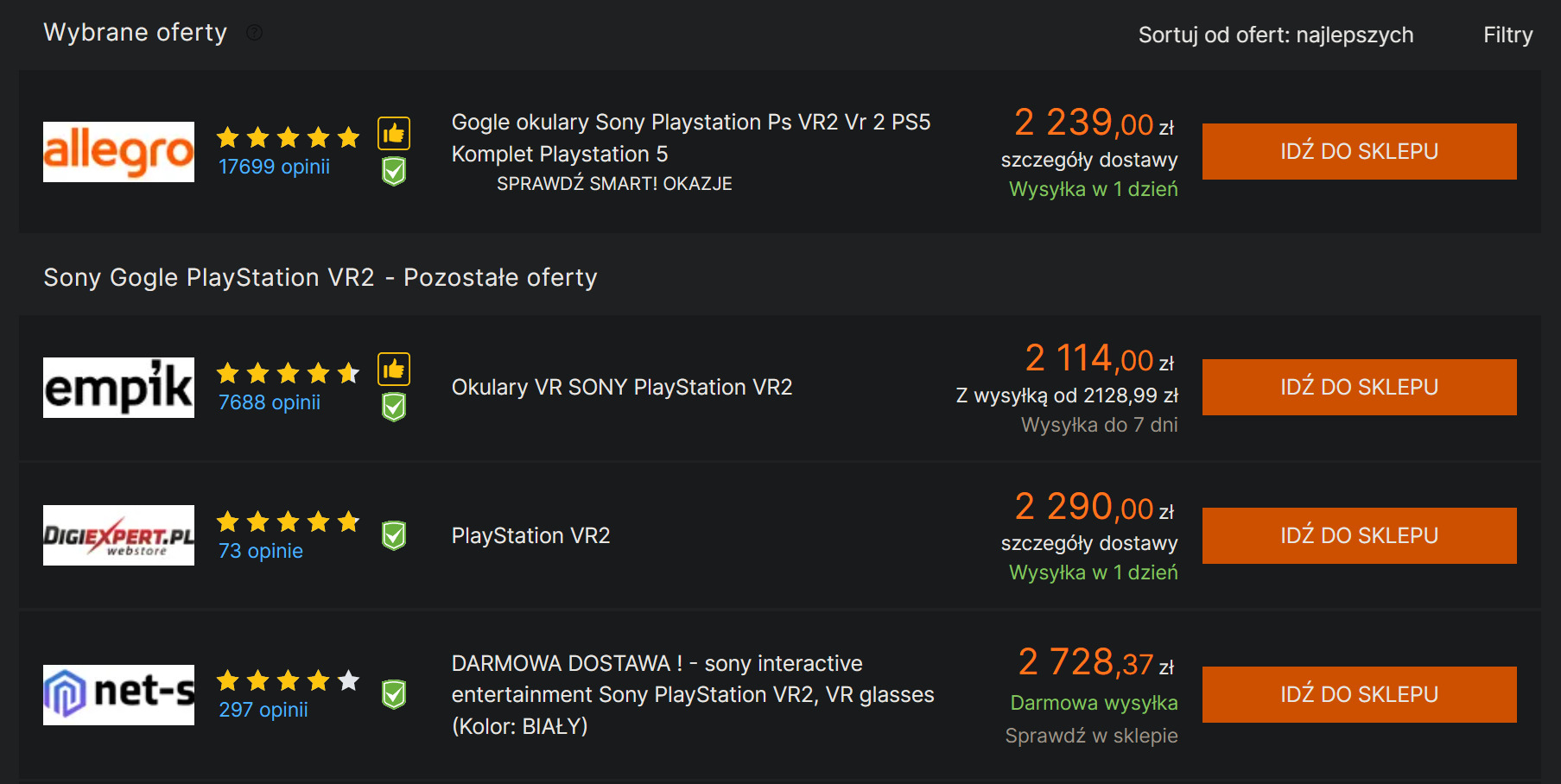Open 17699 opinii reviews for Allegro

(274, 167)
